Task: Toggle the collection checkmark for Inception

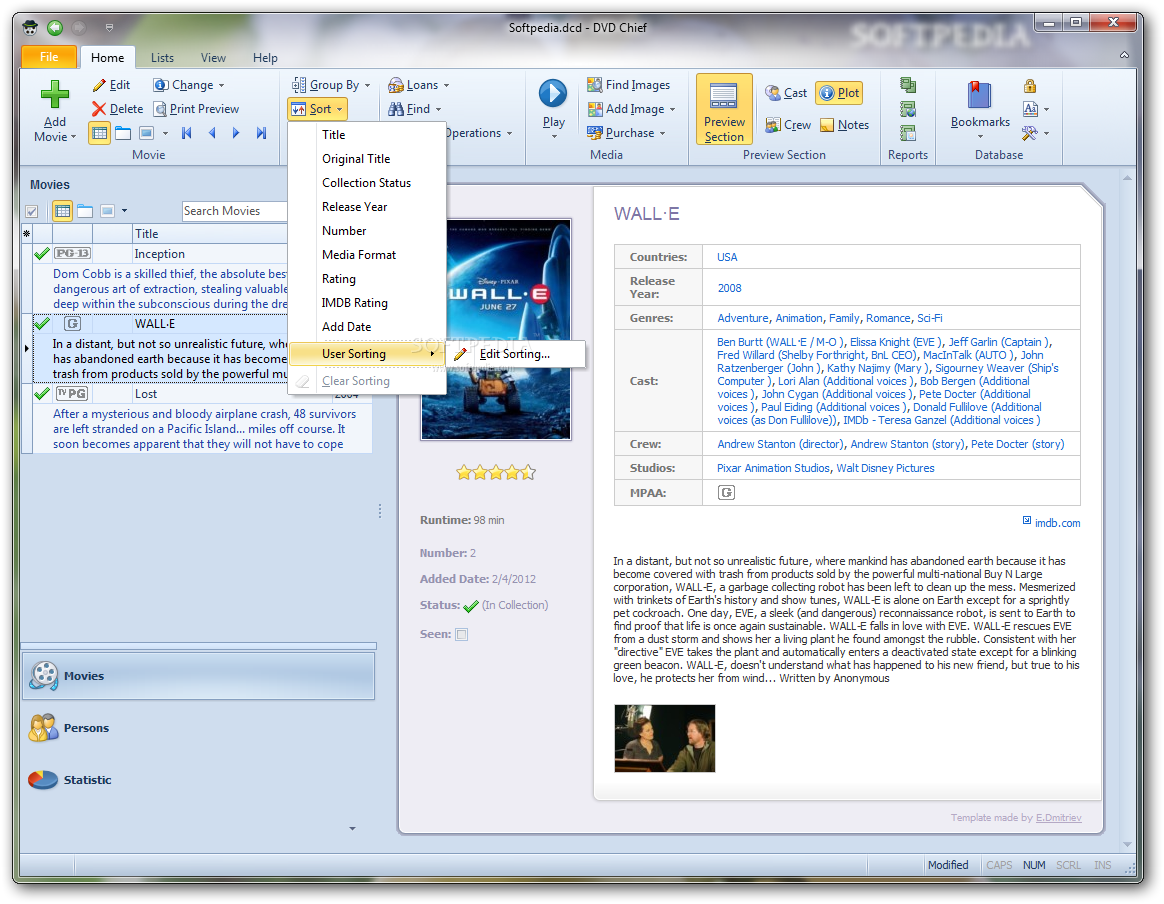Action: click(42, 254)
